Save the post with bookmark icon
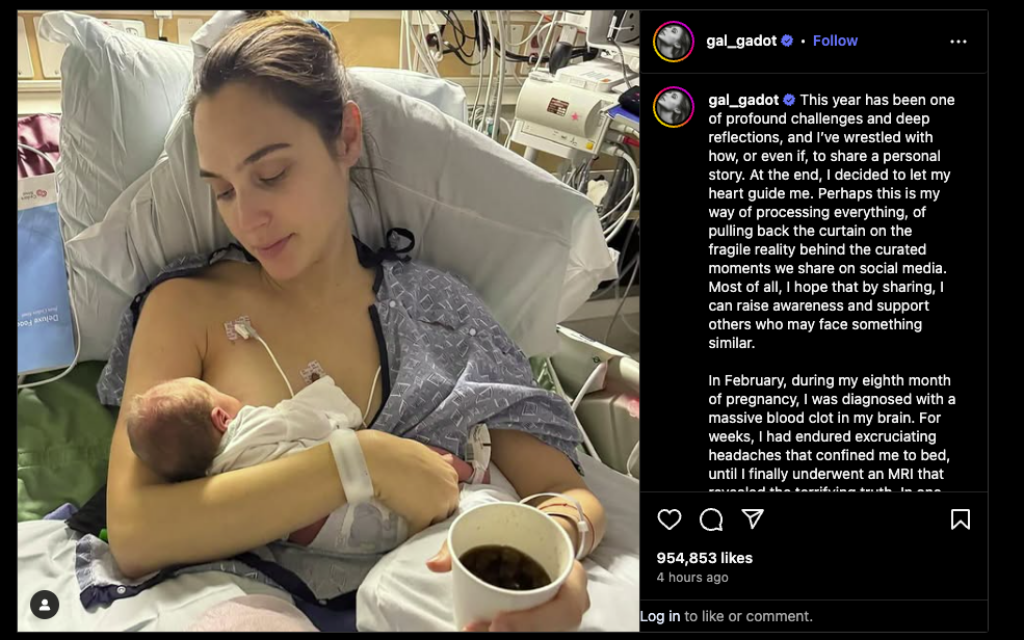 point(960,519)
